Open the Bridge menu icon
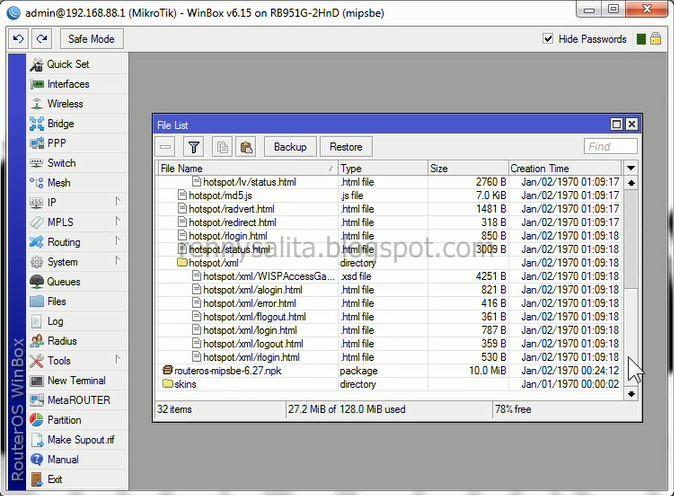The height and width of the screenshot is (496, 674). (37, 124)
